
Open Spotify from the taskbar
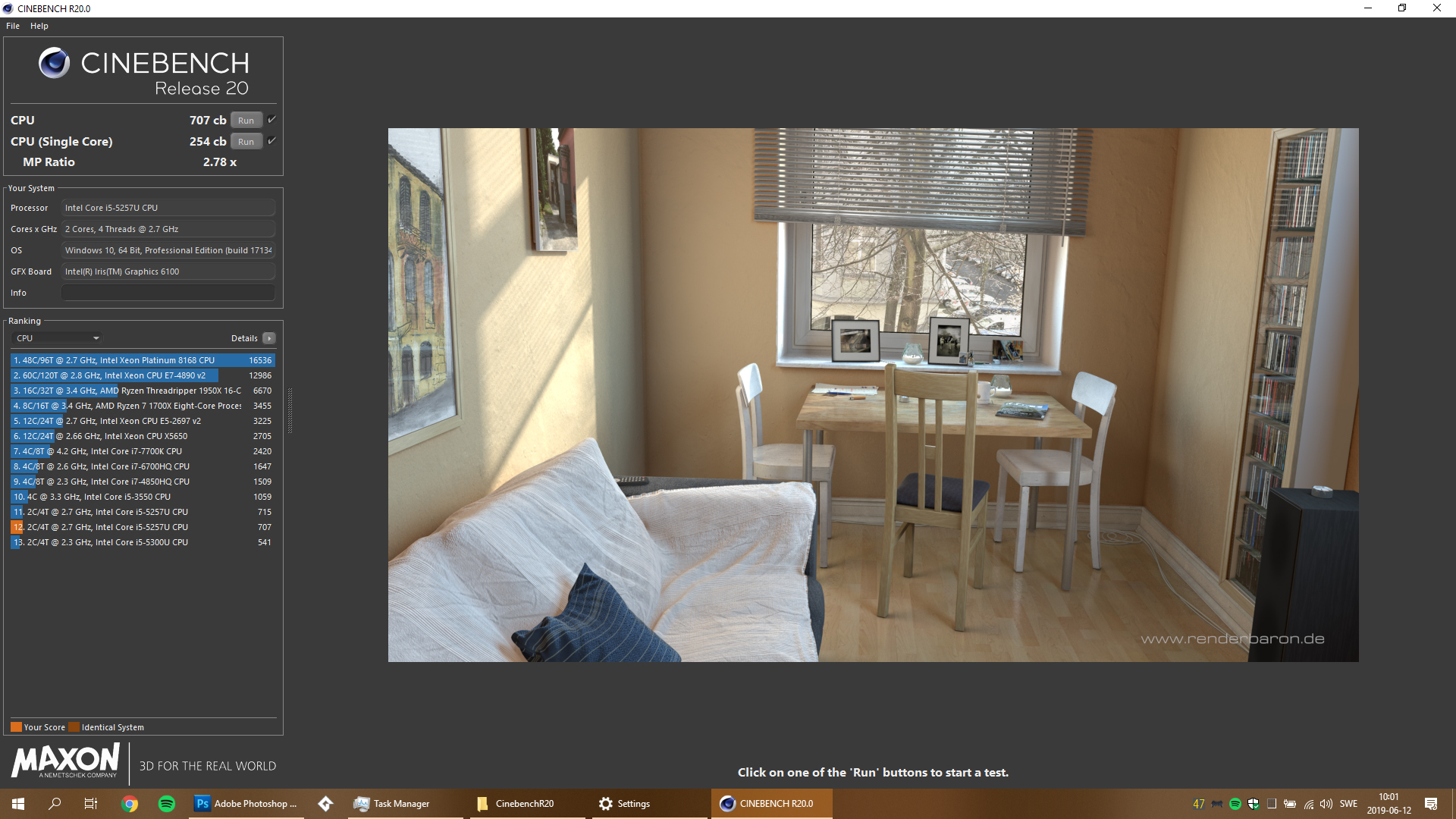(167, 804)
